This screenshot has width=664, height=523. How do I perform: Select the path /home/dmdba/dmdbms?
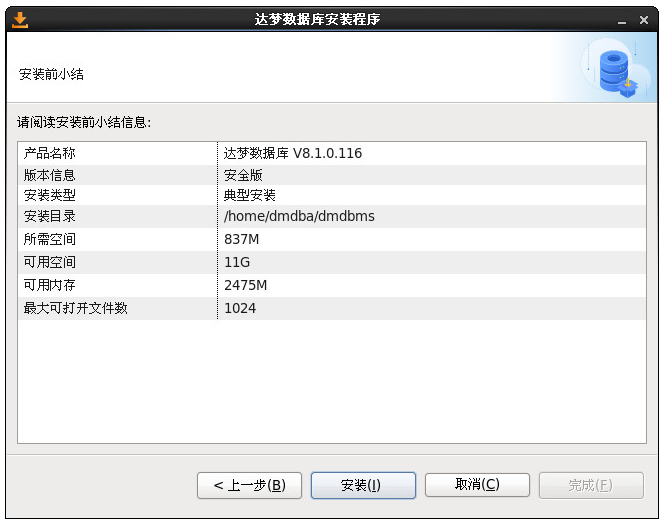299,216
